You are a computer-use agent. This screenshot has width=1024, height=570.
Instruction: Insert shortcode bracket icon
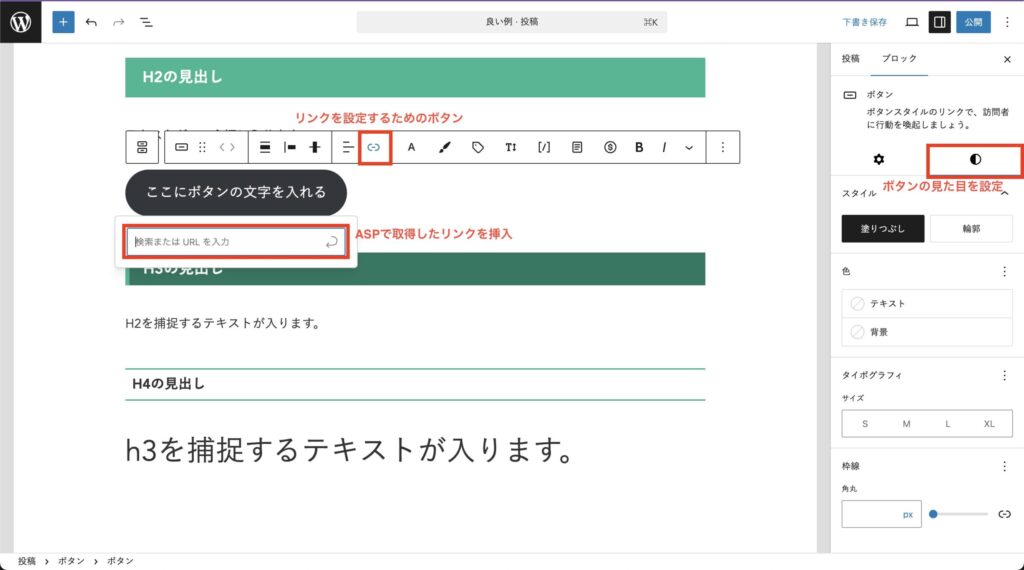(x=544, y=148)
